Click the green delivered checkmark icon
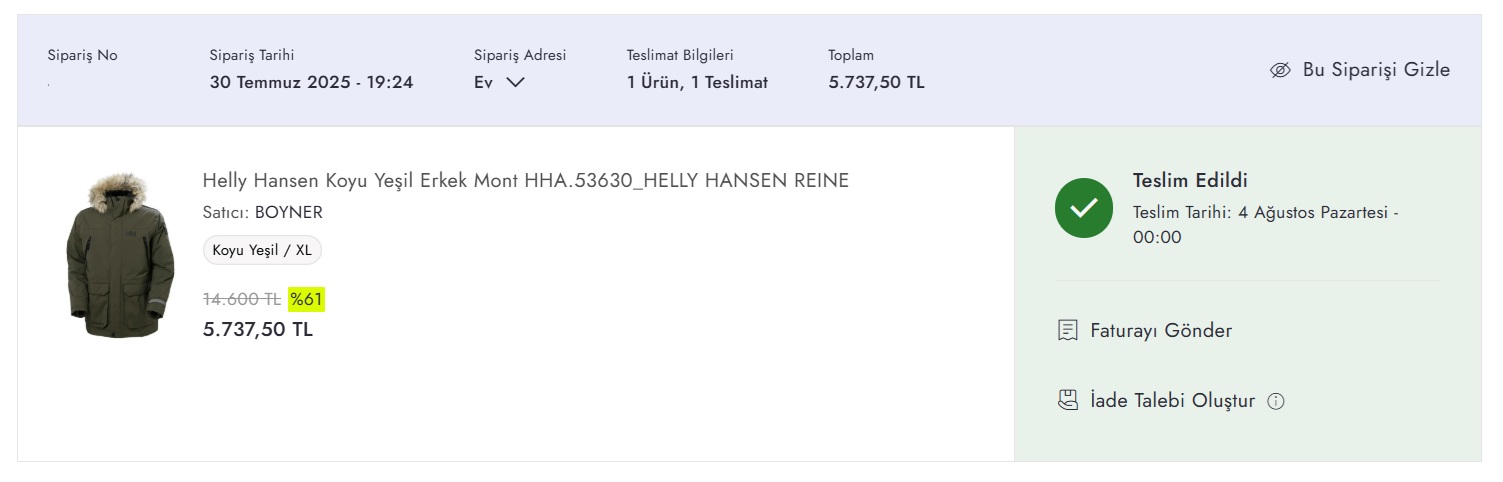This screenshot has width=1503, height=482. point(1084,208)
